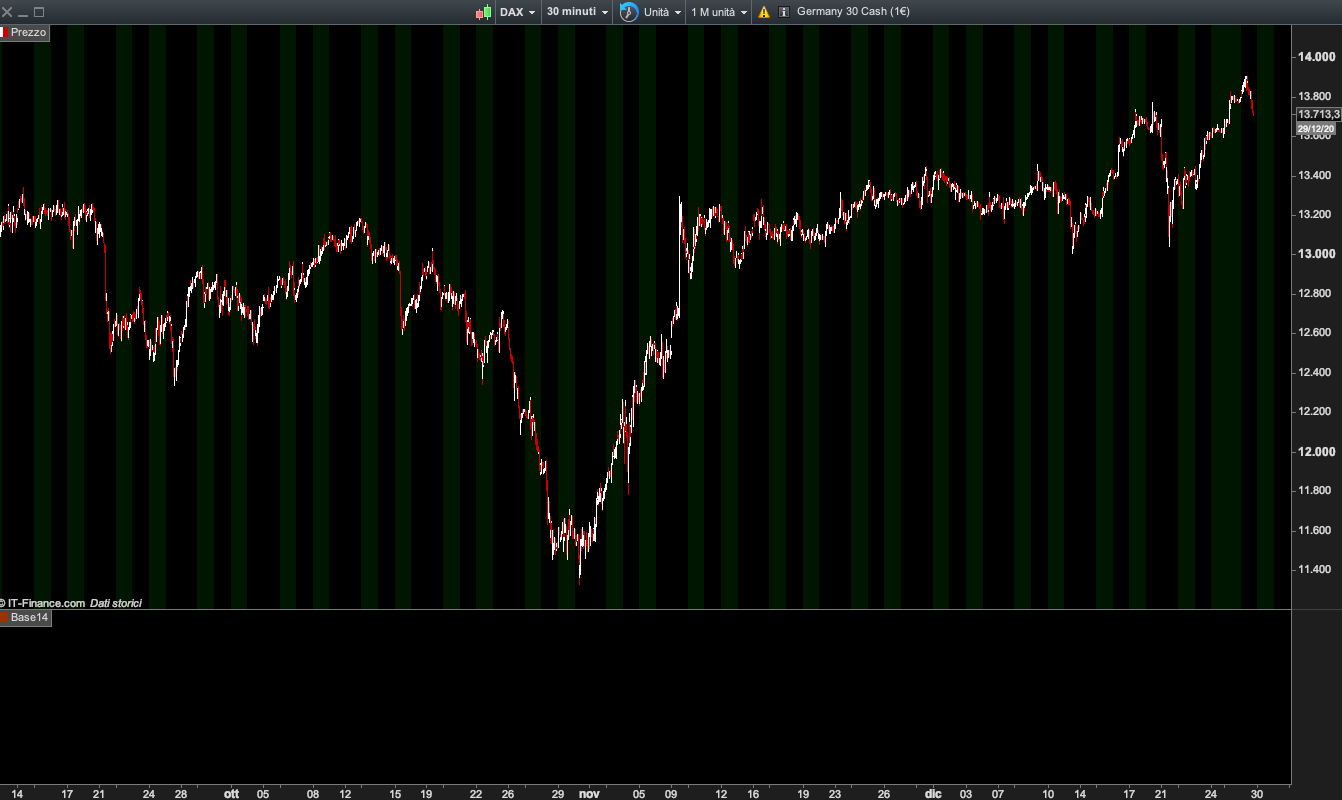This screenshot has height=800, width=1342.
Task: Click the 28 date label on time axis
Action: (x=181, y=794)
